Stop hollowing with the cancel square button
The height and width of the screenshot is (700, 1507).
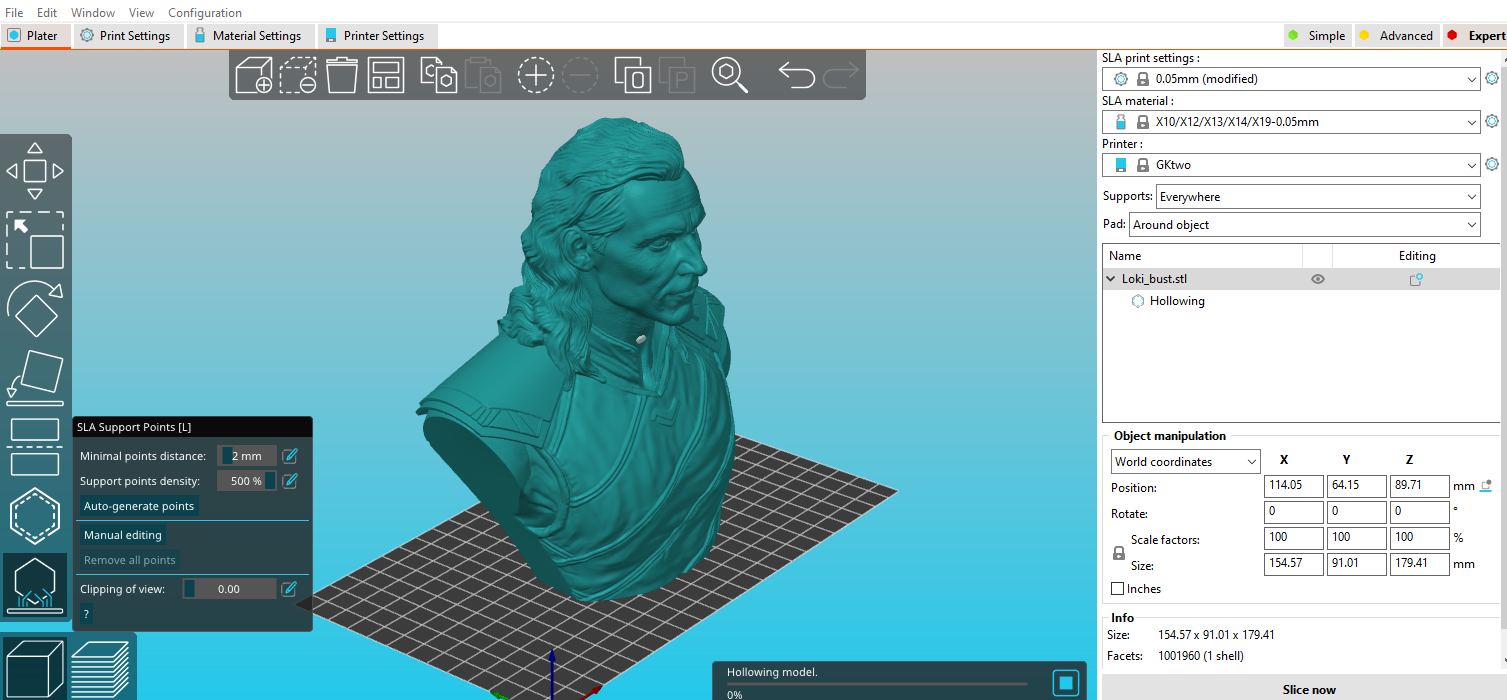pyautogui.click(x=1066, y=683)
